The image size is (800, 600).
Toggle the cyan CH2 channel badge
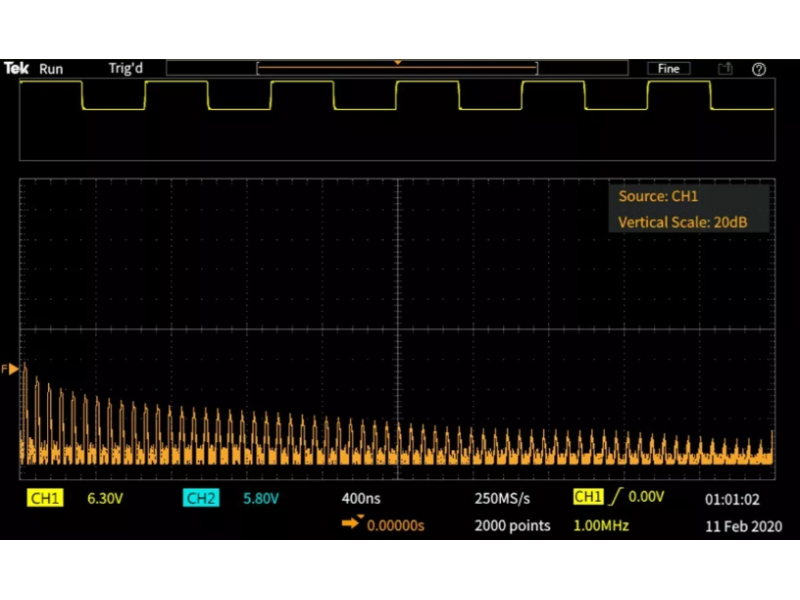[201, 498]
